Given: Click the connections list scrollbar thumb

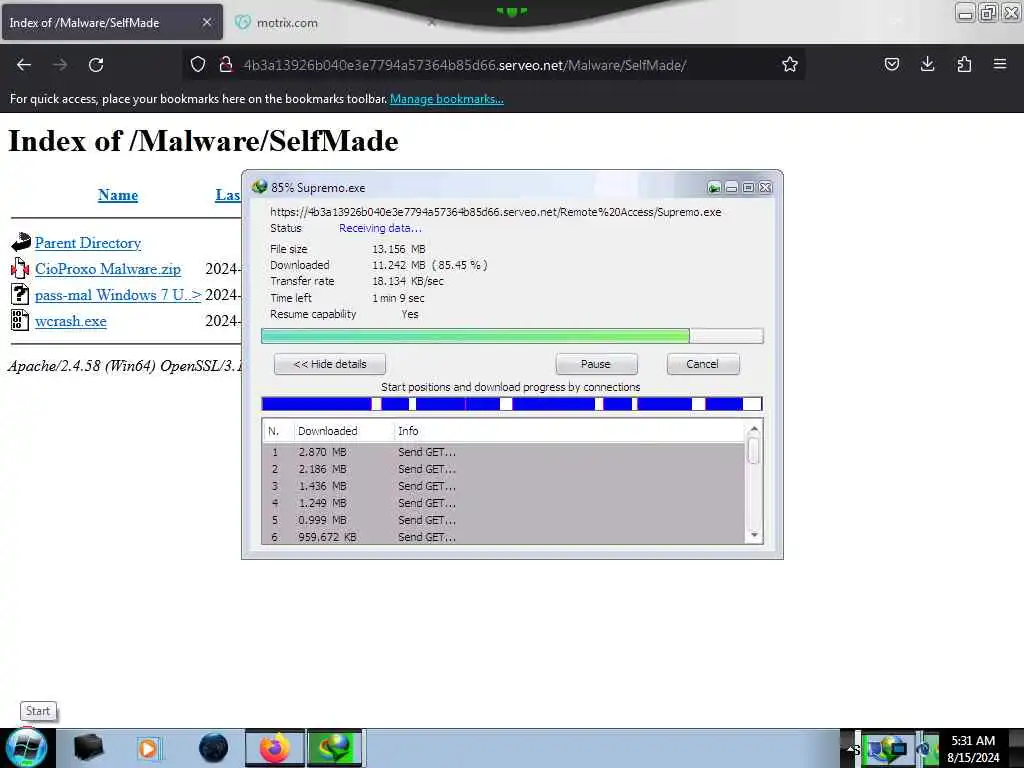Looking at the screenshot, I should point(754,451).
